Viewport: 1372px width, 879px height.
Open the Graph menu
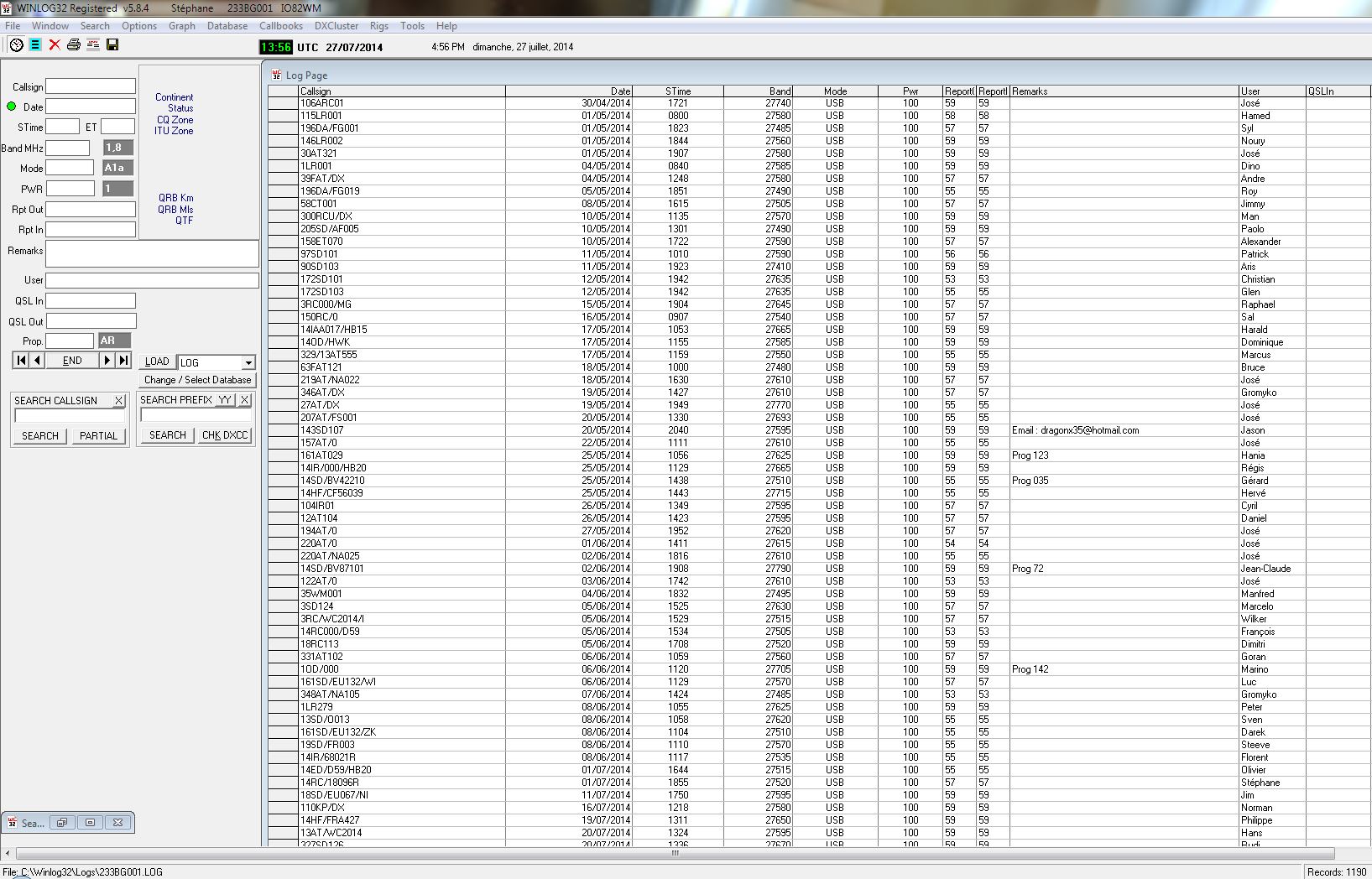182,26
